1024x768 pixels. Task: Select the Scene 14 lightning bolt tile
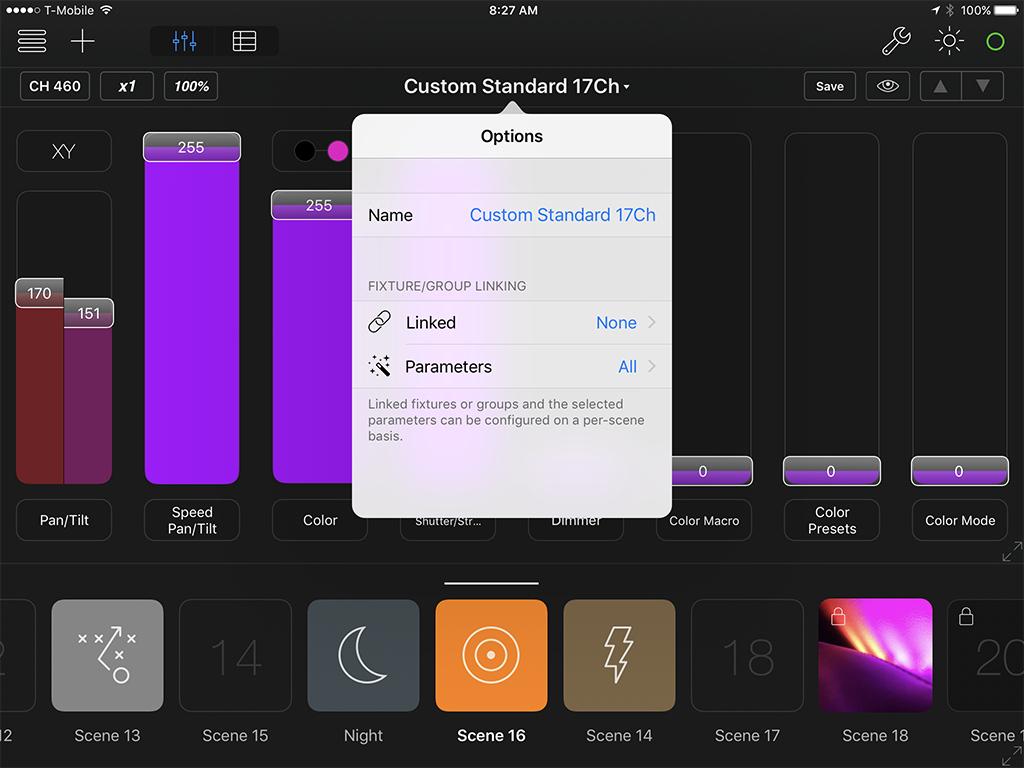tap(619, 655)
